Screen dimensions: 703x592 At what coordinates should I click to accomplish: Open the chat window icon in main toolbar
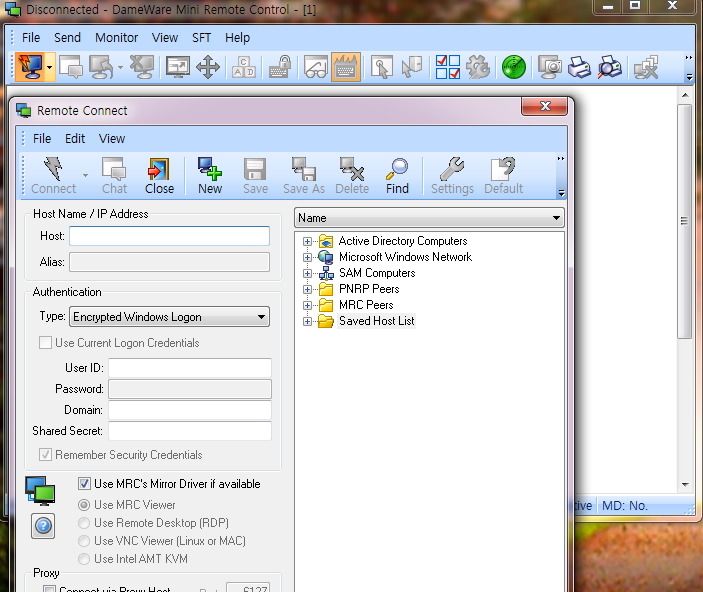tap(71, 67)
